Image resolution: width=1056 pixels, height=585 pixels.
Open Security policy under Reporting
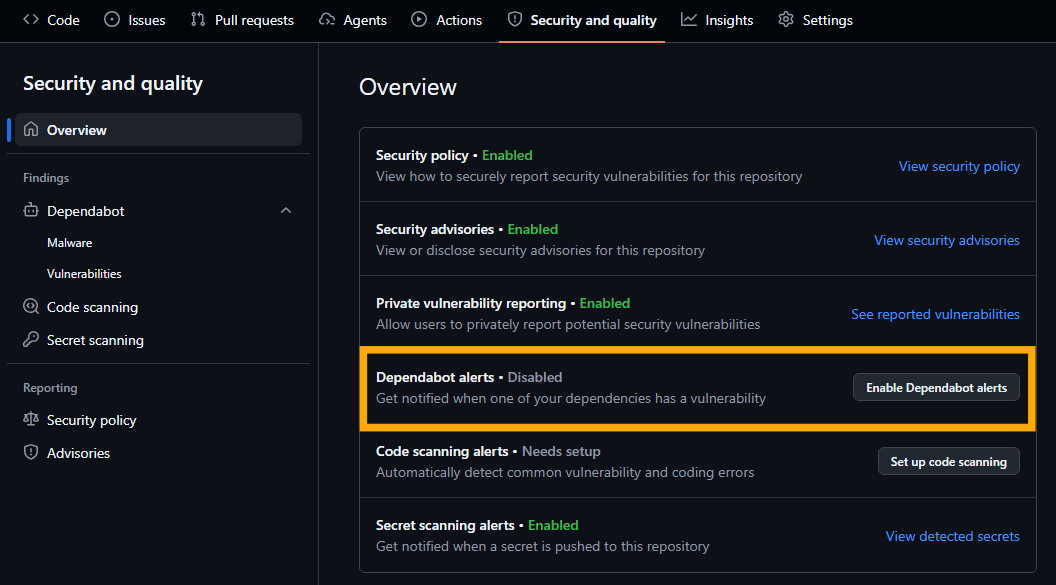pyautogui.click(x=92, y=420)
